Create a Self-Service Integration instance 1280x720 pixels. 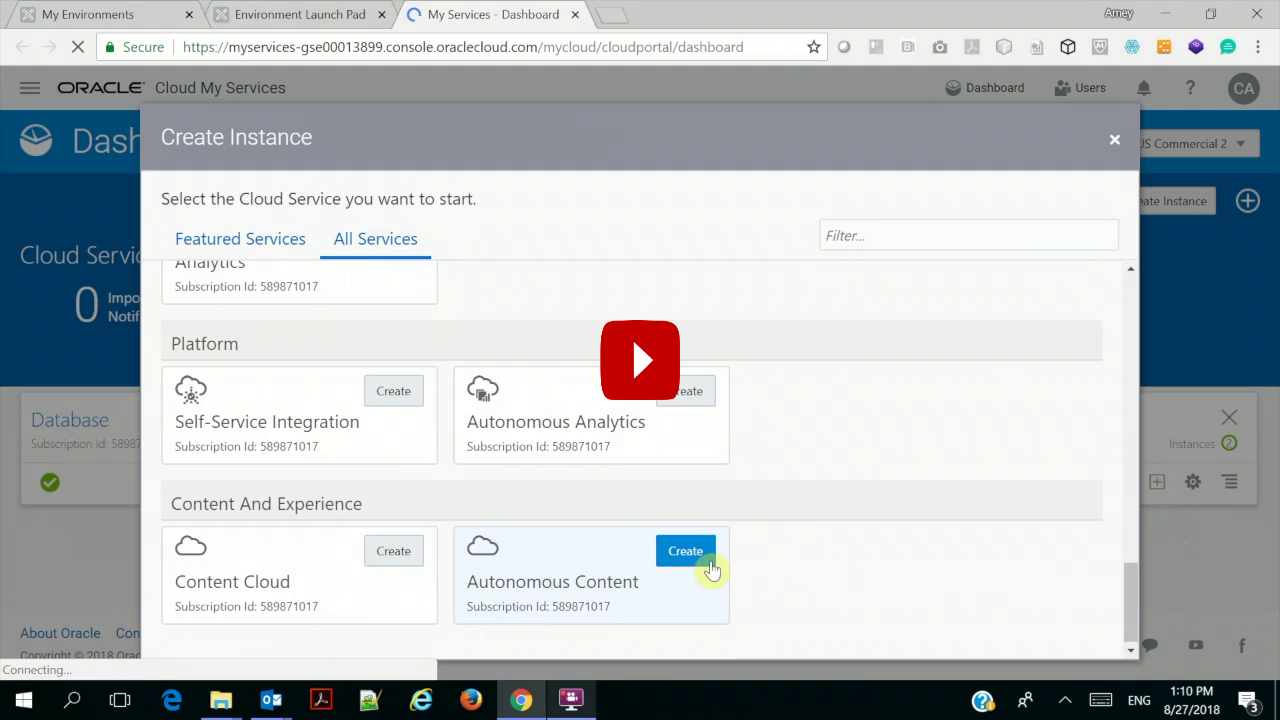tap(393, 391)
